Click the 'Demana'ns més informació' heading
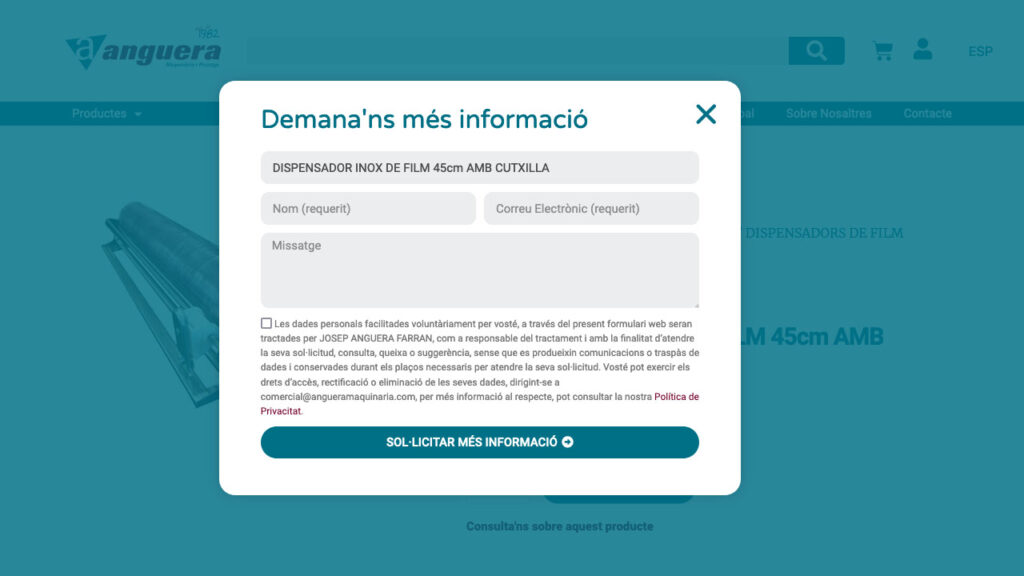This screenshot has height=576, width=1024. click(424, 119)
